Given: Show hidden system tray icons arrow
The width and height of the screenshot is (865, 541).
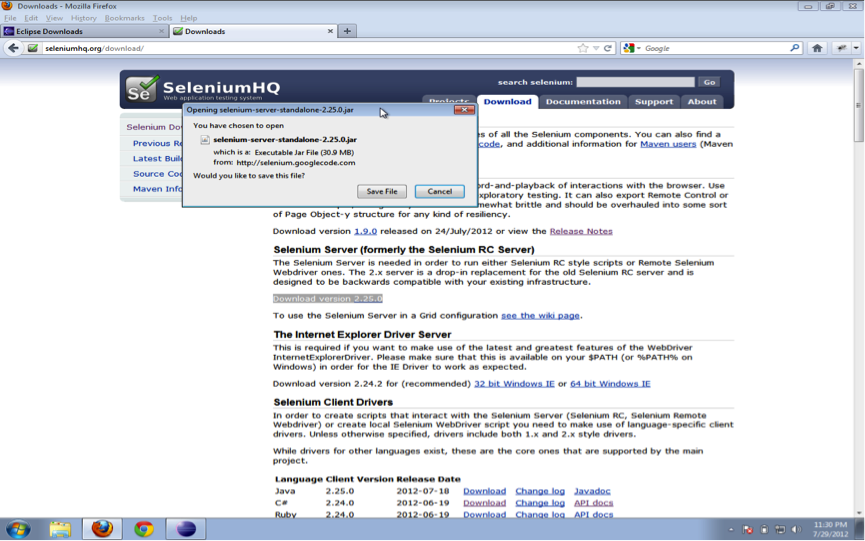Looking at the screenshot, I should (x=731, y=530).
